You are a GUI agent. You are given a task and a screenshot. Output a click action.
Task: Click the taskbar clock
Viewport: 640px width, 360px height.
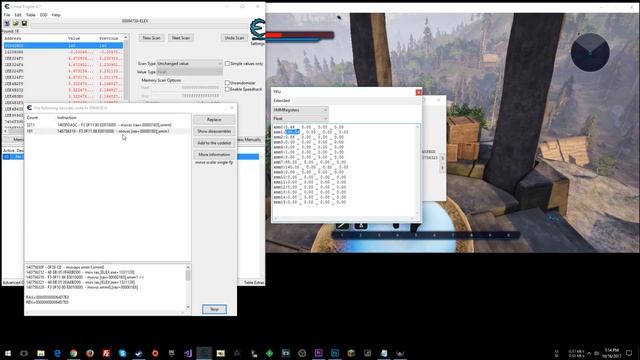[x=611, y=353]
